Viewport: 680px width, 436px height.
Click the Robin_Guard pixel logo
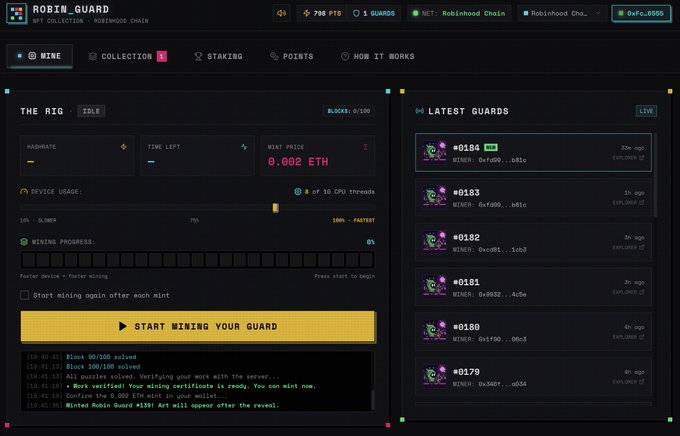(x=16, y=13)
